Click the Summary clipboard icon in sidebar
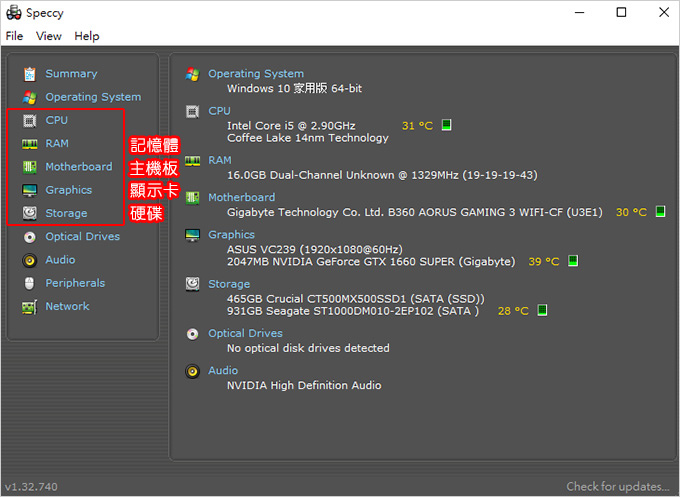 coord(29,74)
